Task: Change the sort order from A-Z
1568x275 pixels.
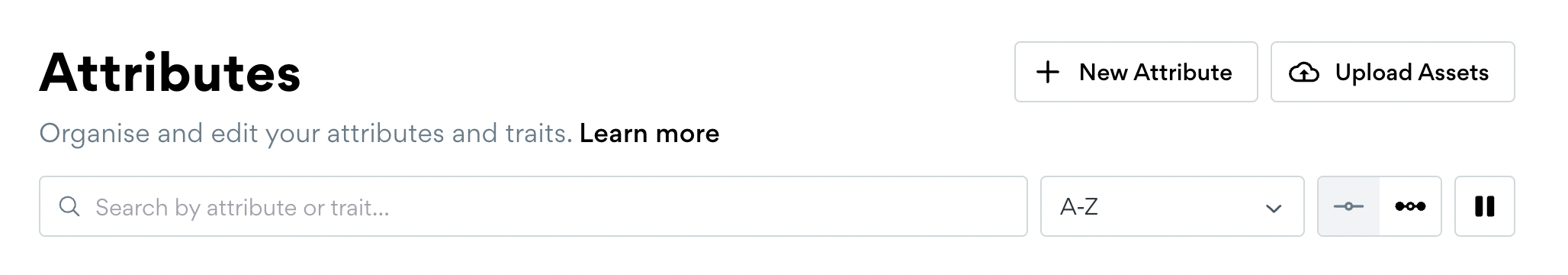Action: point(1172,206)
